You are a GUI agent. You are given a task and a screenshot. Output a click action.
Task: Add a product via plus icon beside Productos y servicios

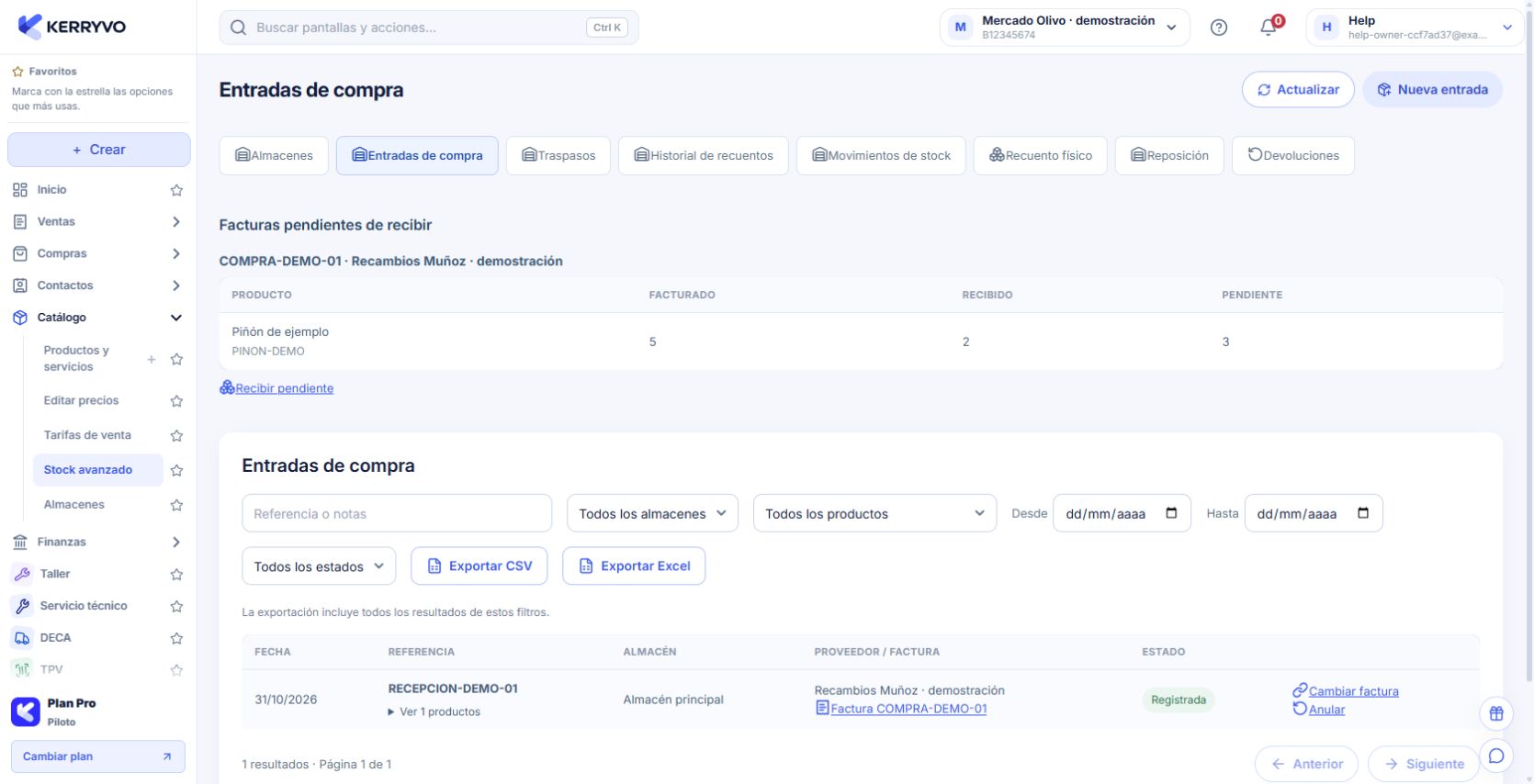[152, 359]
